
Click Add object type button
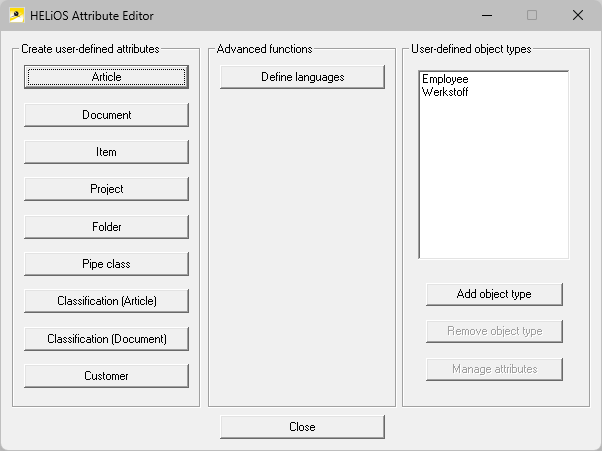[x=494, y=294]
